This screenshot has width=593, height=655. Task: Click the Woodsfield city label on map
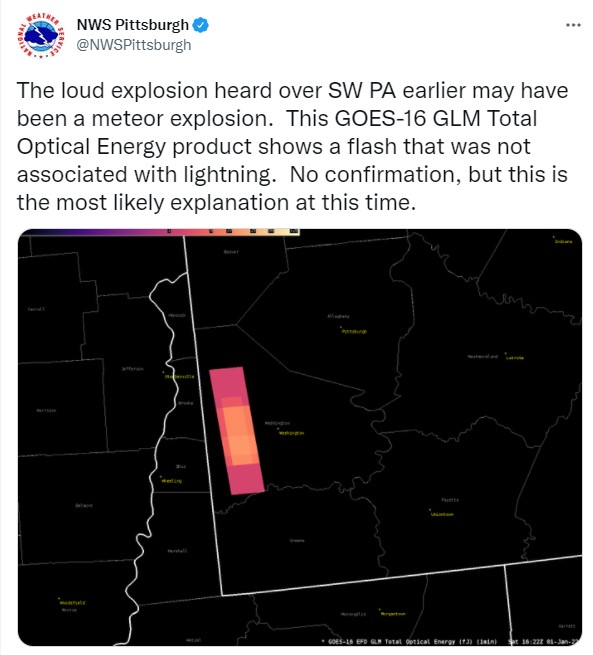click(x=72, y=603)
